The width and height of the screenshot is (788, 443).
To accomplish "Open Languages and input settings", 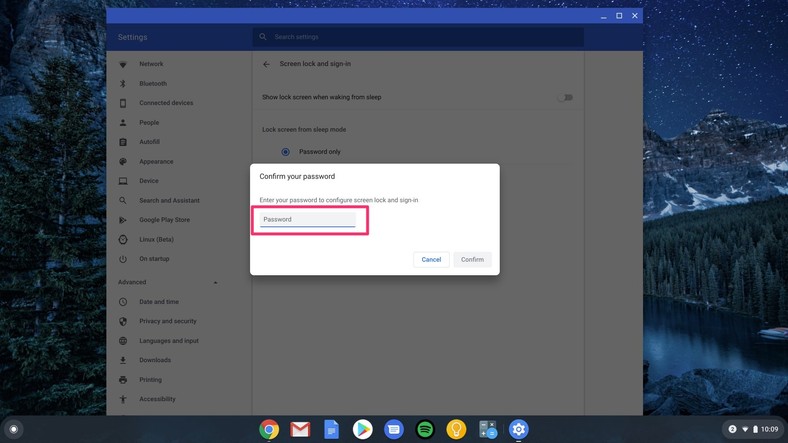I will tap(169, 341).
